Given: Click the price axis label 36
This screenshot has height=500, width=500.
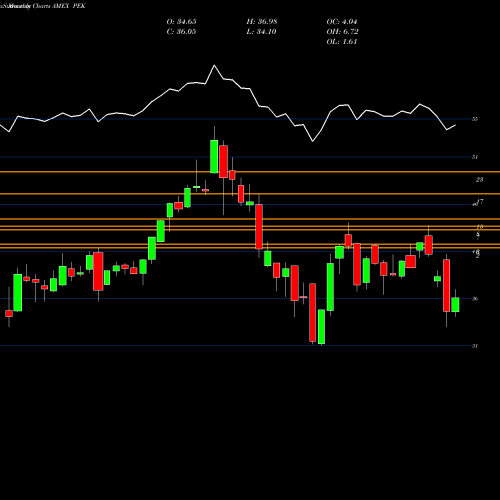Looking at the screenshot, I should pyautogui.click(x=475, y=299).
